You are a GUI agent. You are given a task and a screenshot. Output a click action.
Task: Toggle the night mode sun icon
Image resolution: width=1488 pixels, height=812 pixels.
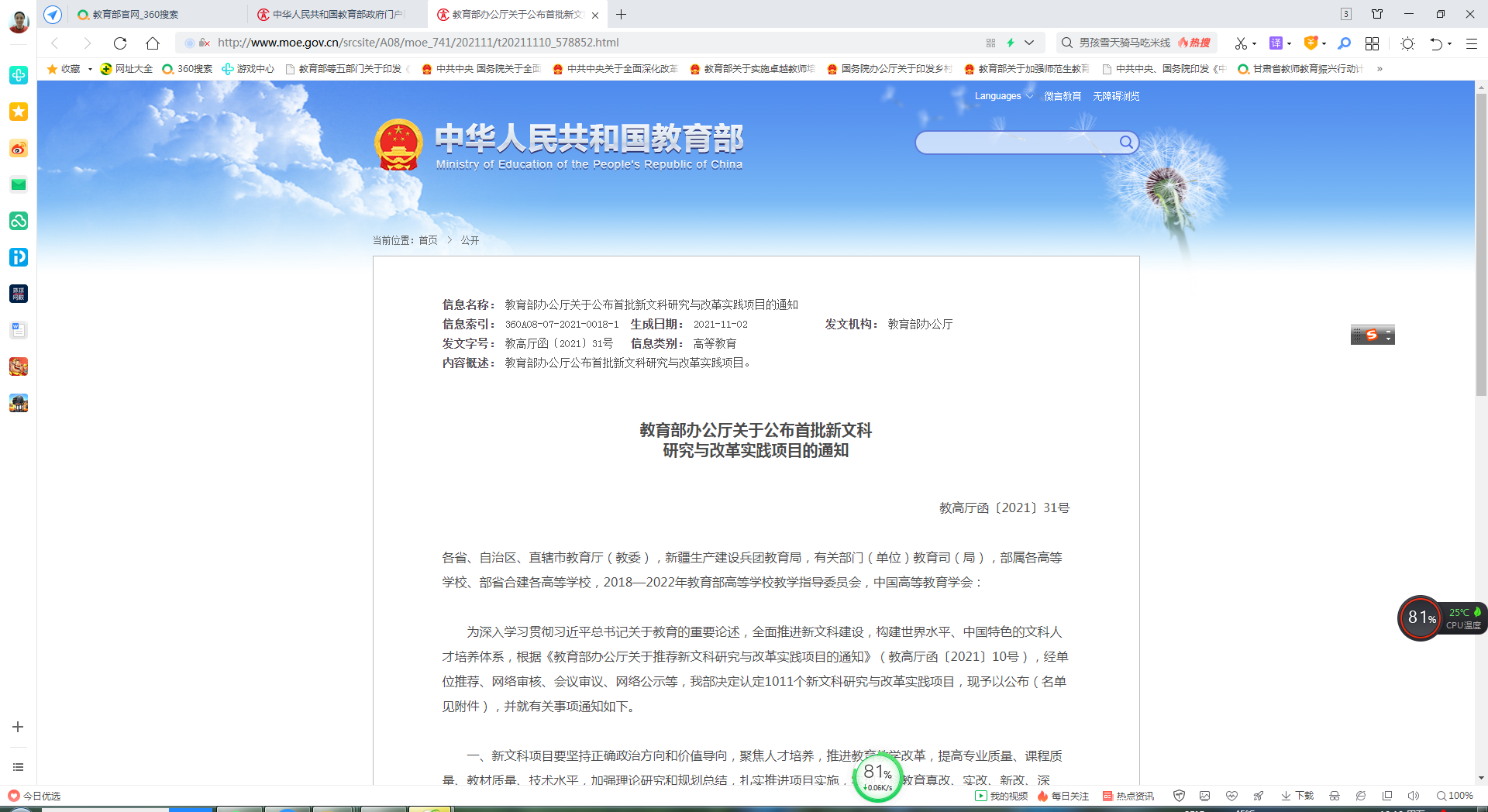pos(1407,43)
